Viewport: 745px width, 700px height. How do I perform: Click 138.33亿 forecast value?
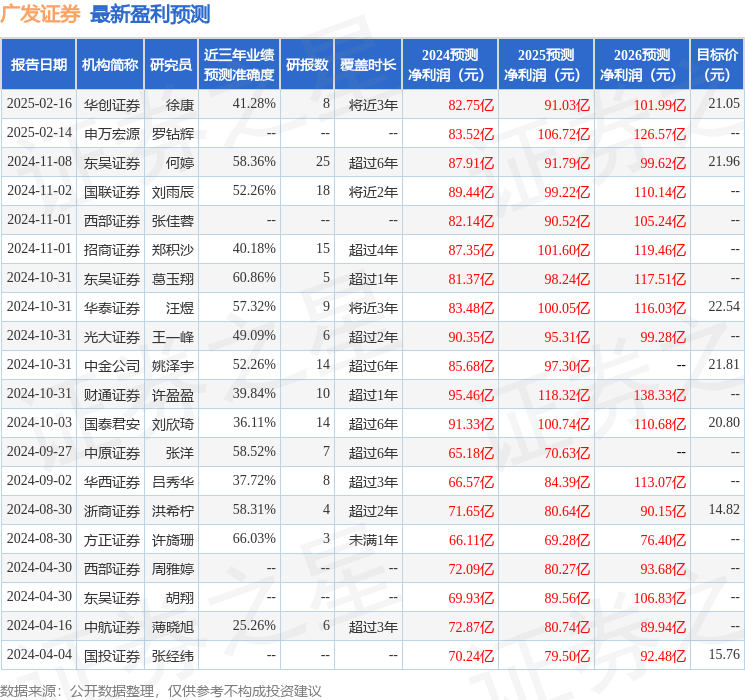[659, 394]
